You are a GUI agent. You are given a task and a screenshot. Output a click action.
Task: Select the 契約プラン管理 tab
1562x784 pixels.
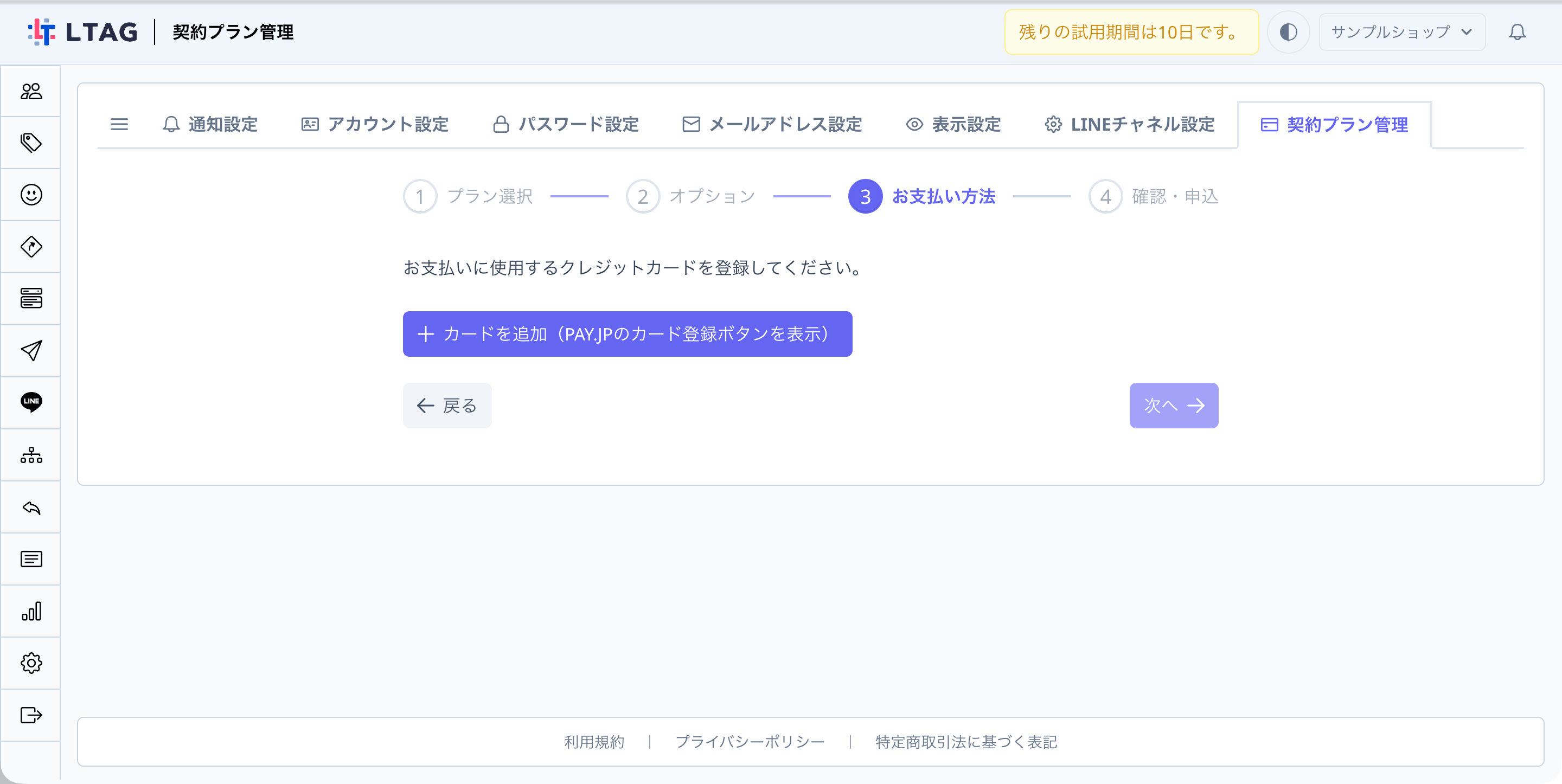click(1334, 124)
